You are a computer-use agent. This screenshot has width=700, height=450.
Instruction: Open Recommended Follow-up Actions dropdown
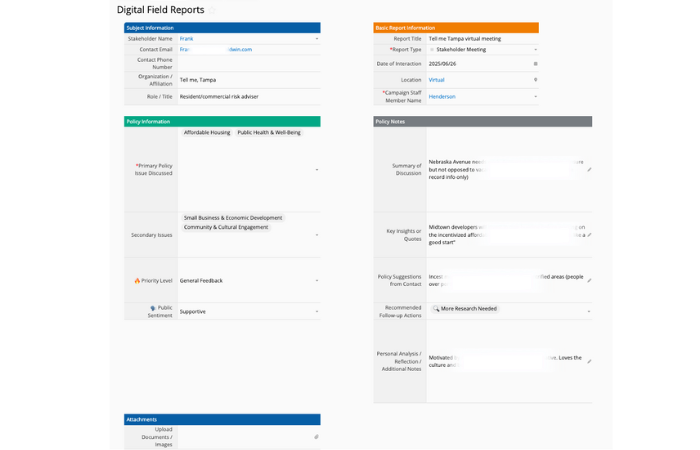click(589, 311)
